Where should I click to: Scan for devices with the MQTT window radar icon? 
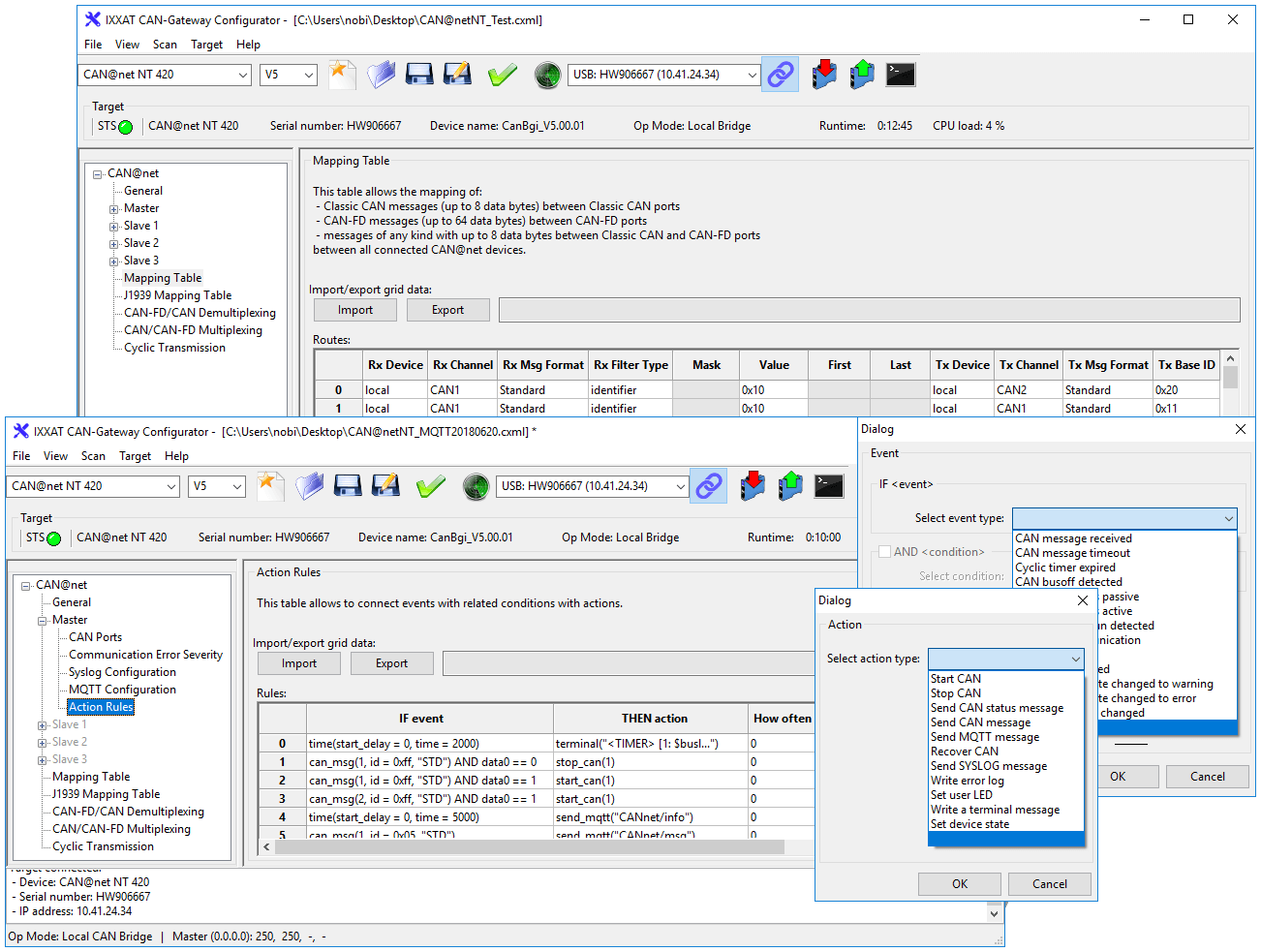pyautogui.click(x=476, y=486)
